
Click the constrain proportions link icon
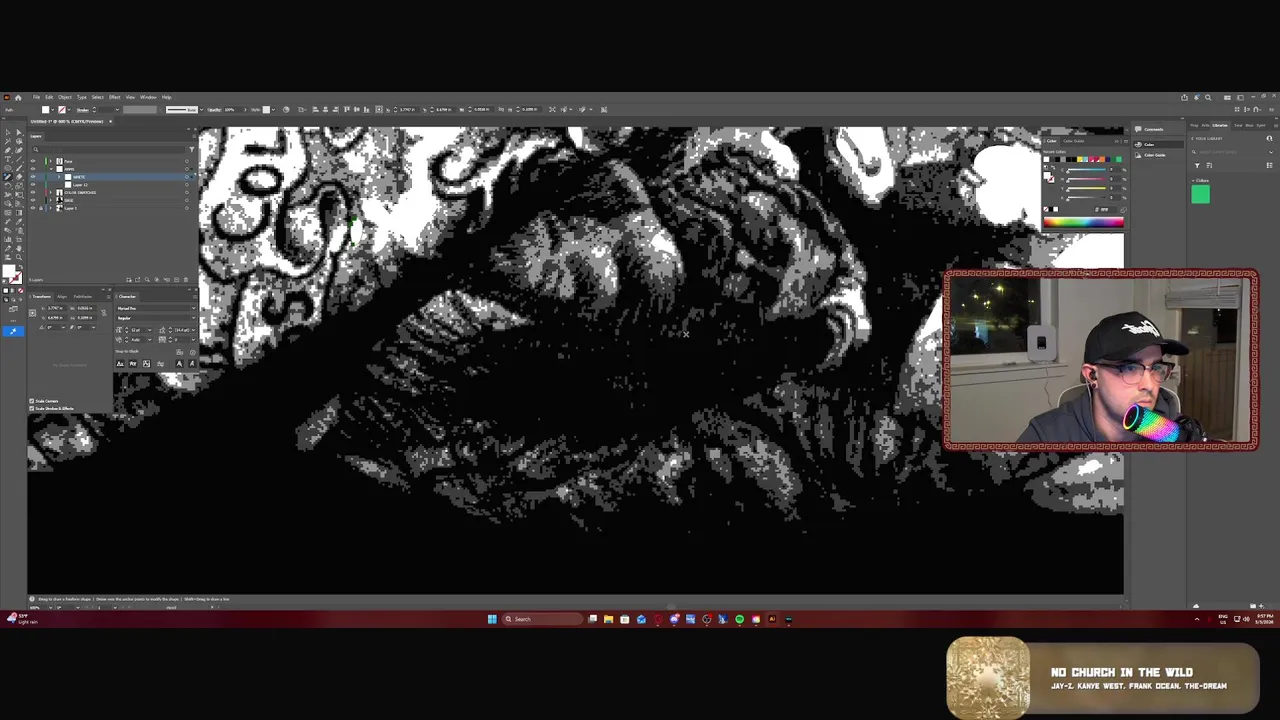(x=104, y=312)
